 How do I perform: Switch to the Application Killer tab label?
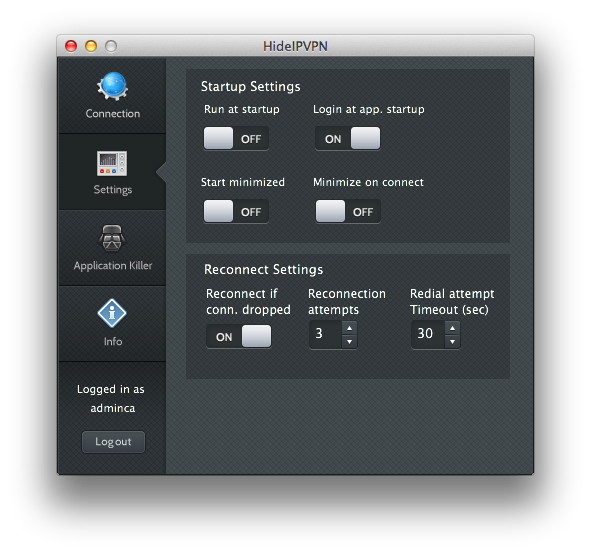click(113, 266)
